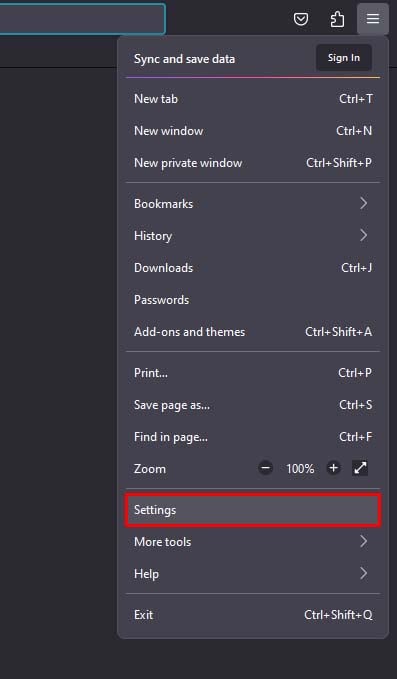Expand the History submenu
The height and width of the screenshot is (679, 397).
pos(253,236)
